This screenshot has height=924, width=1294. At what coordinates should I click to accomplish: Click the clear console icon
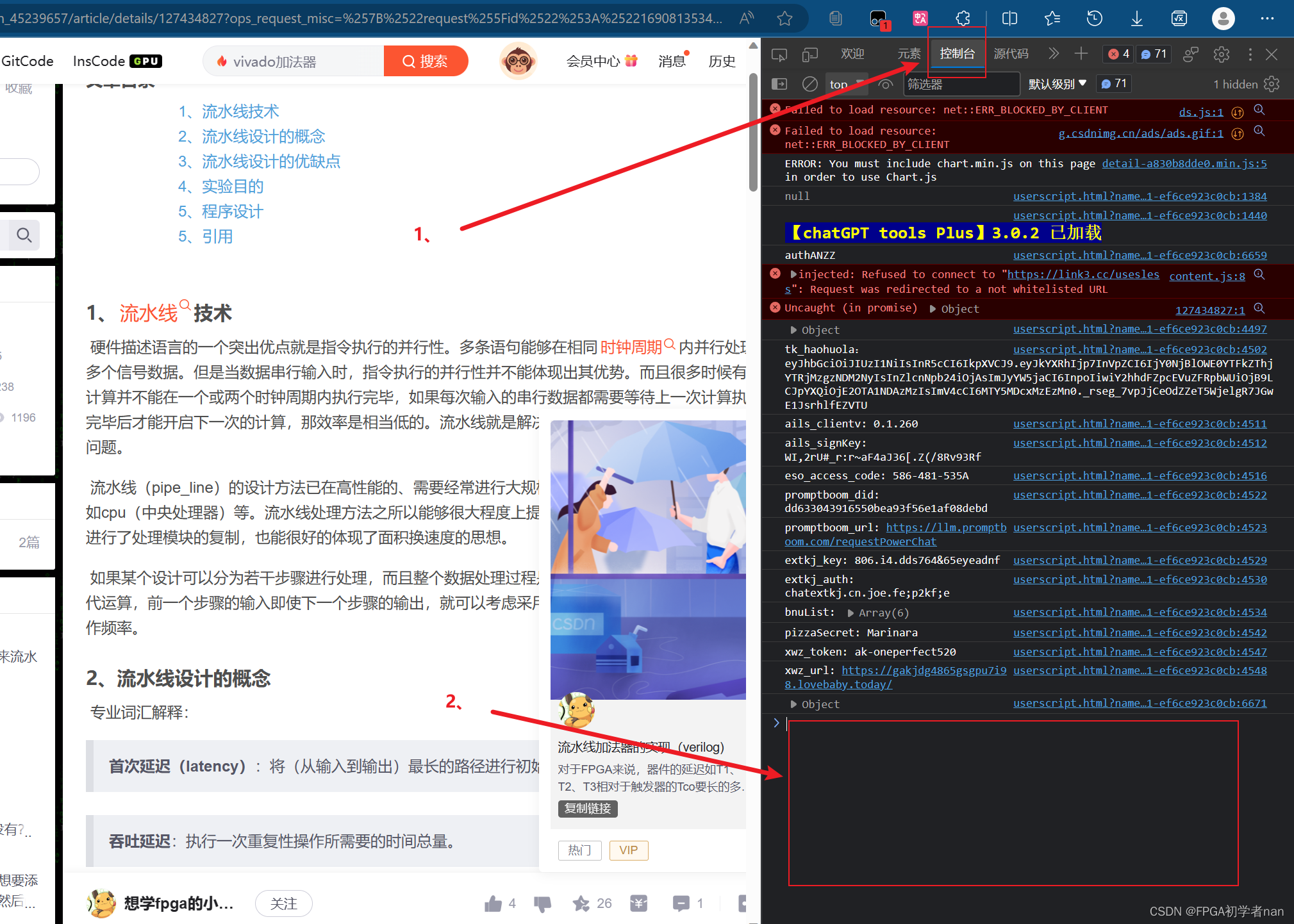tap(809, 84)
